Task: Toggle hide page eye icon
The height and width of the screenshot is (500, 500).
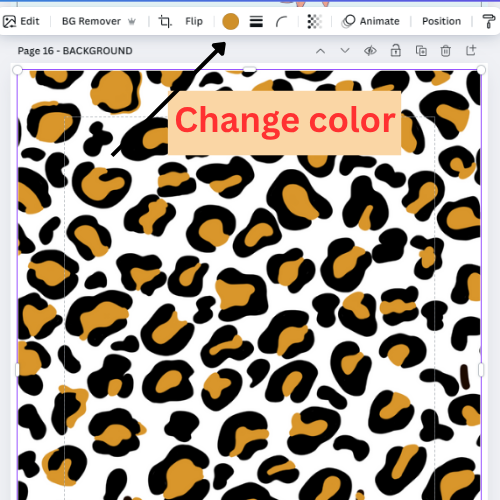Action: [x=370, y=51]
